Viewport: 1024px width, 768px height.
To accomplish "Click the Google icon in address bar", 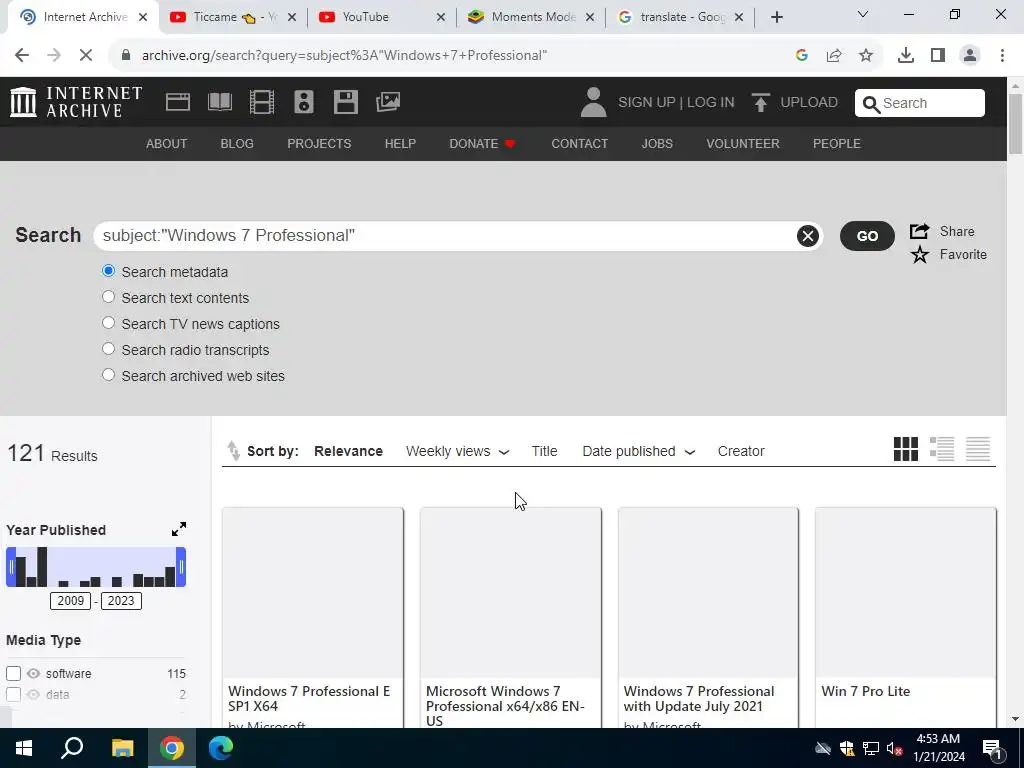I will click(x=802, y=56).
